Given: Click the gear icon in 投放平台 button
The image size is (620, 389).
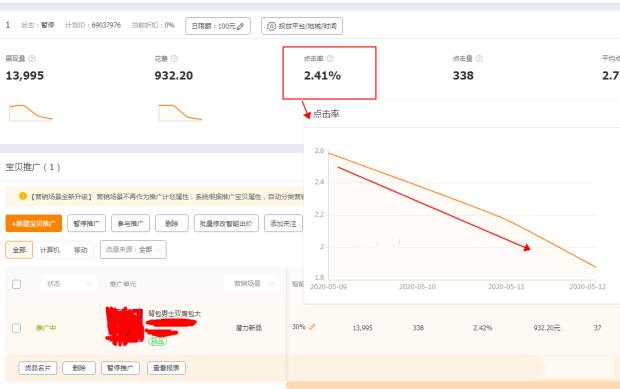Looking at the screenshot, I should pos(271,26).
